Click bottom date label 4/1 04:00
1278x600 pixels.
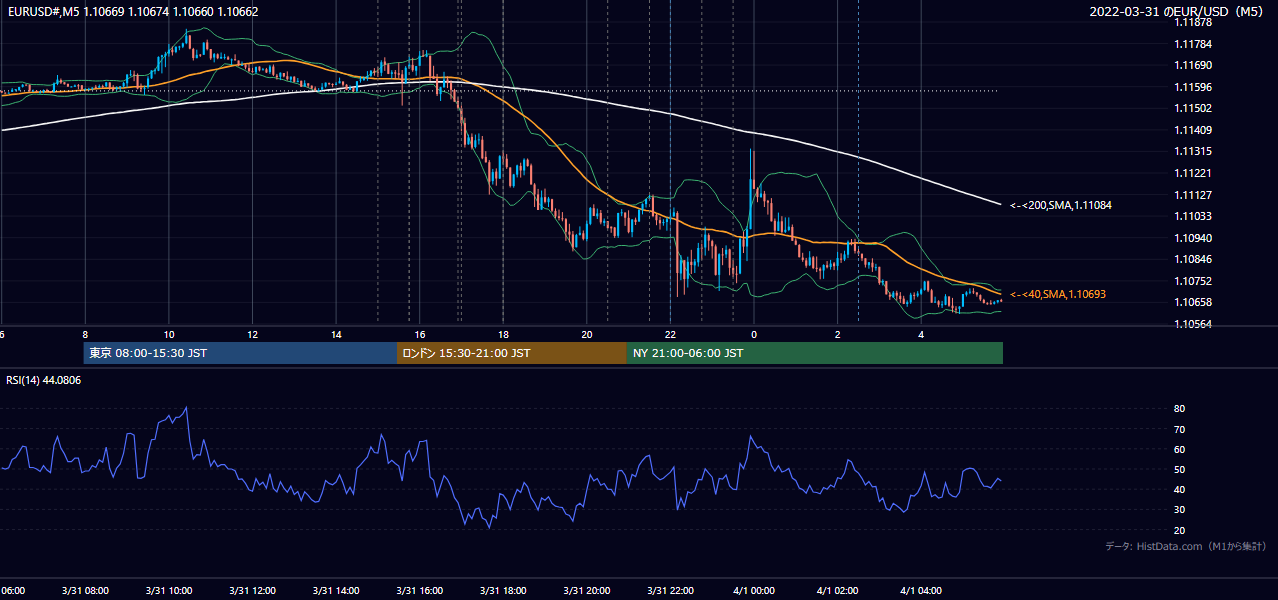[921, 591]
